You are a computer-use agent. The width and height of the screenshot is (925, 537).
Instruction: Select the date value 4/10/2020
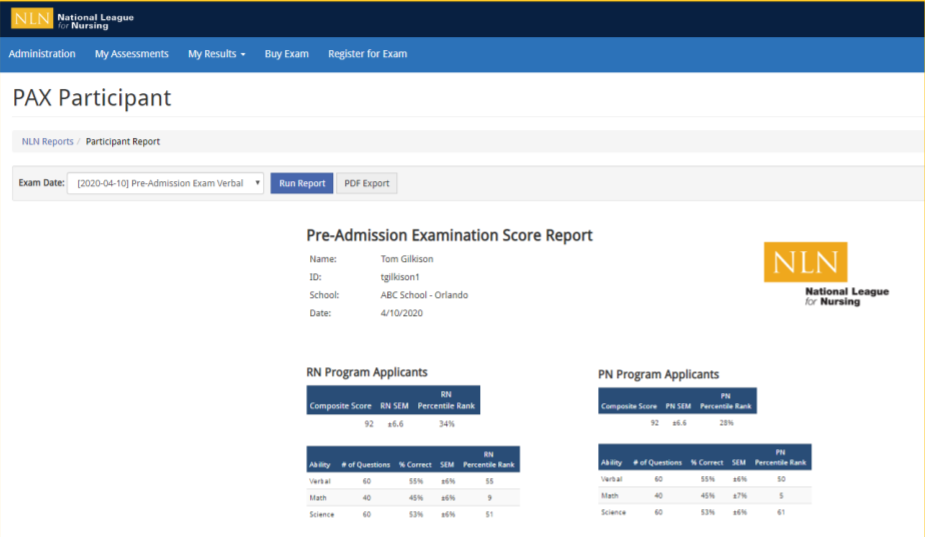coord(402,313)
